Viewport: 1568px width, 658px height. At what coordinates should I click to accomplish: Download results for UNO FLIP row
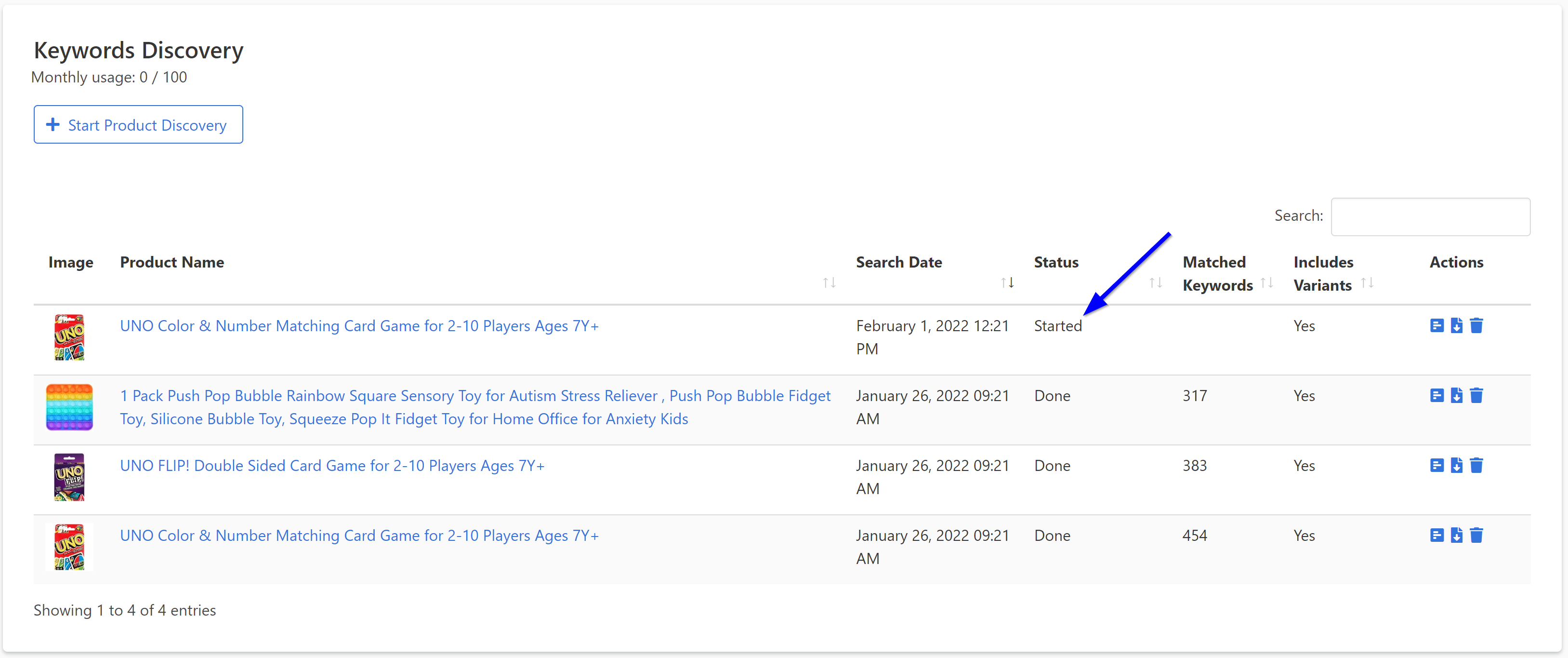[1456, 466]
